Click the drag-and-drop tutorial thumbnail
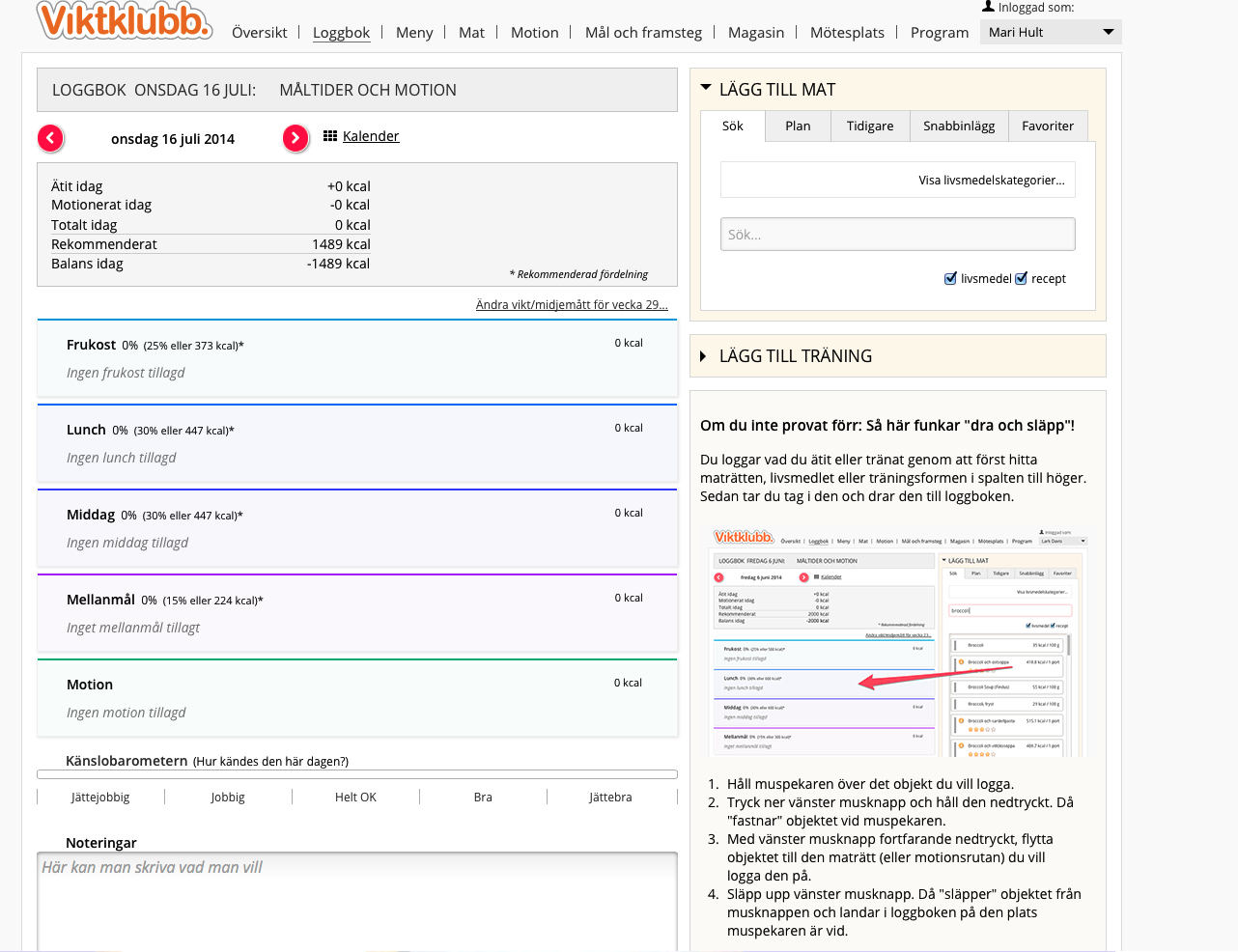1238x952 pixels. tap(898, 641)
